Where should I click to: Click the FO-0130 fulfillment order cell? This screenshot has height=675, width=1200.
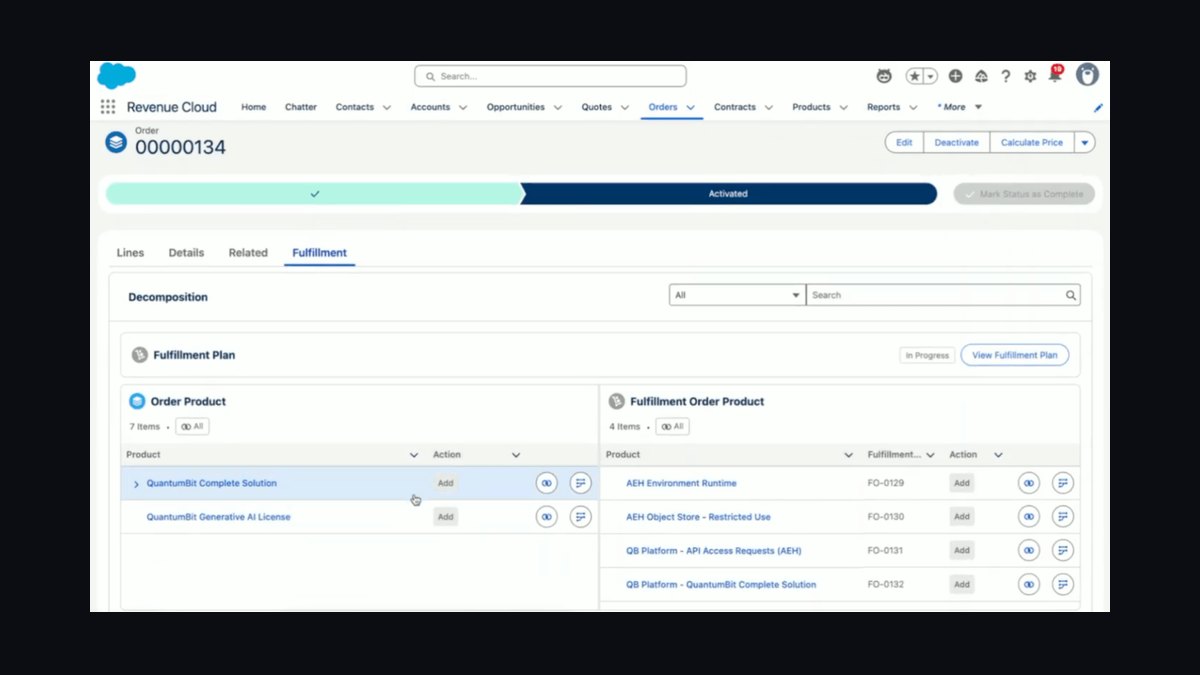click(x=886, y=517)
